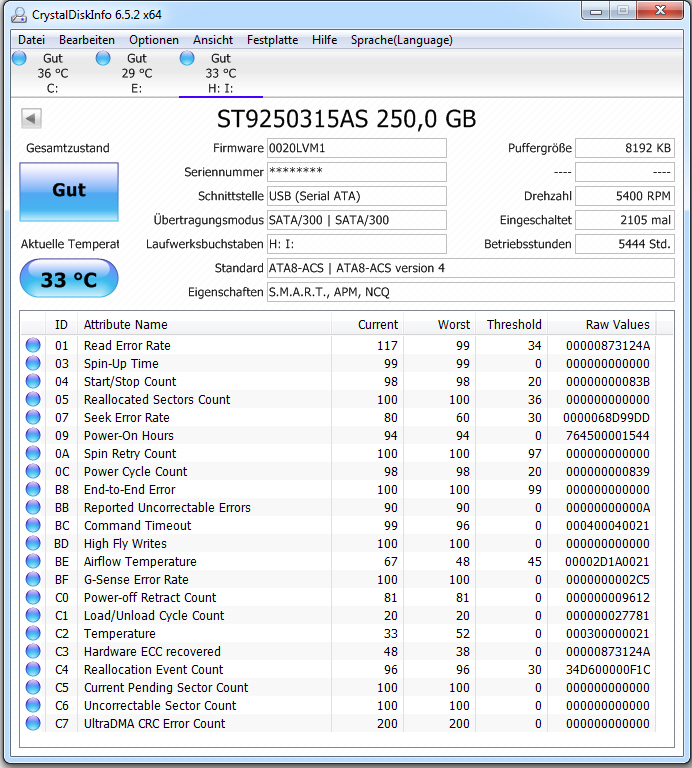692x768 pixels.
Task: Click the Worst column header
Action: [439, 324]
